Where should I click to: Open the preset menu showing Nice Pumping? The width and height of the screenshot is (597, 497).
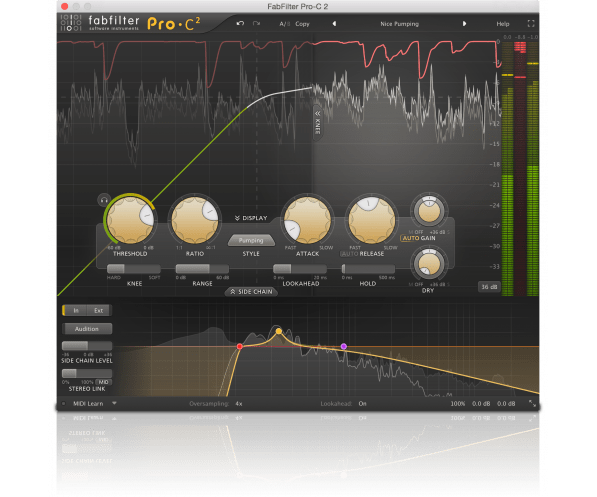pyautogui.click(x=399, y=24)
